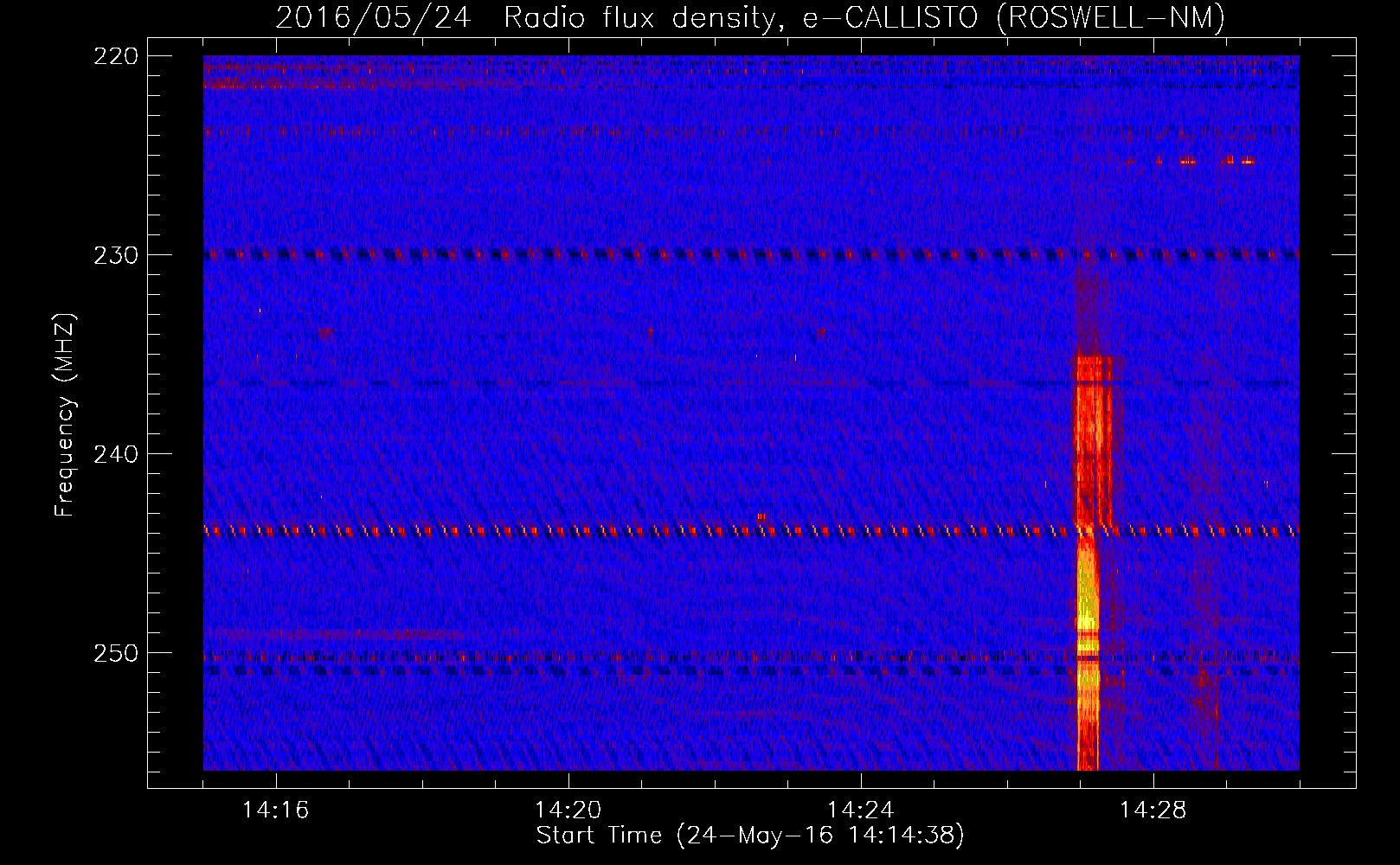Click the 14:28 time tick label

pos(1153,811)
